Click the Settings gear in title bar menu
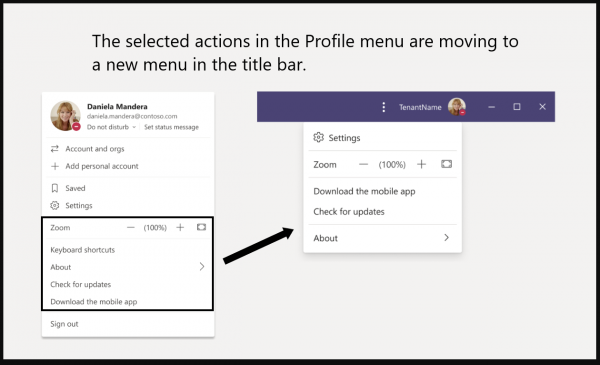This screenshot has width=600, height=365. click(318, 137)
